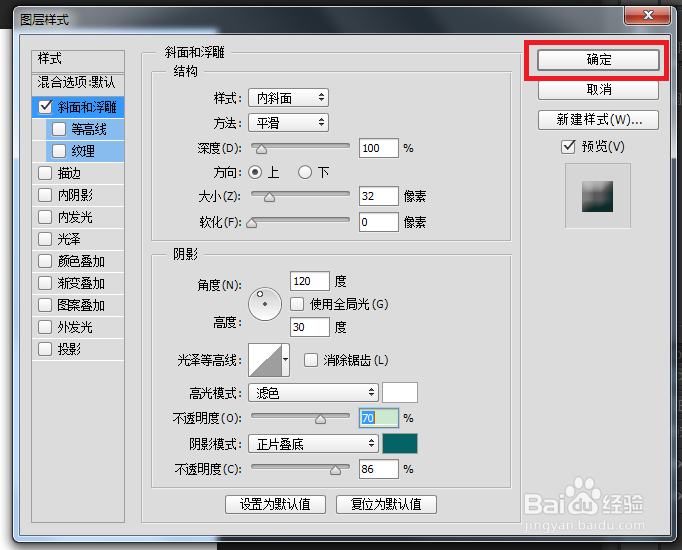Open the 方法 平滑 dropdown
The height and width of the screenshot is (550, 682).
click(x=288, y=123)
